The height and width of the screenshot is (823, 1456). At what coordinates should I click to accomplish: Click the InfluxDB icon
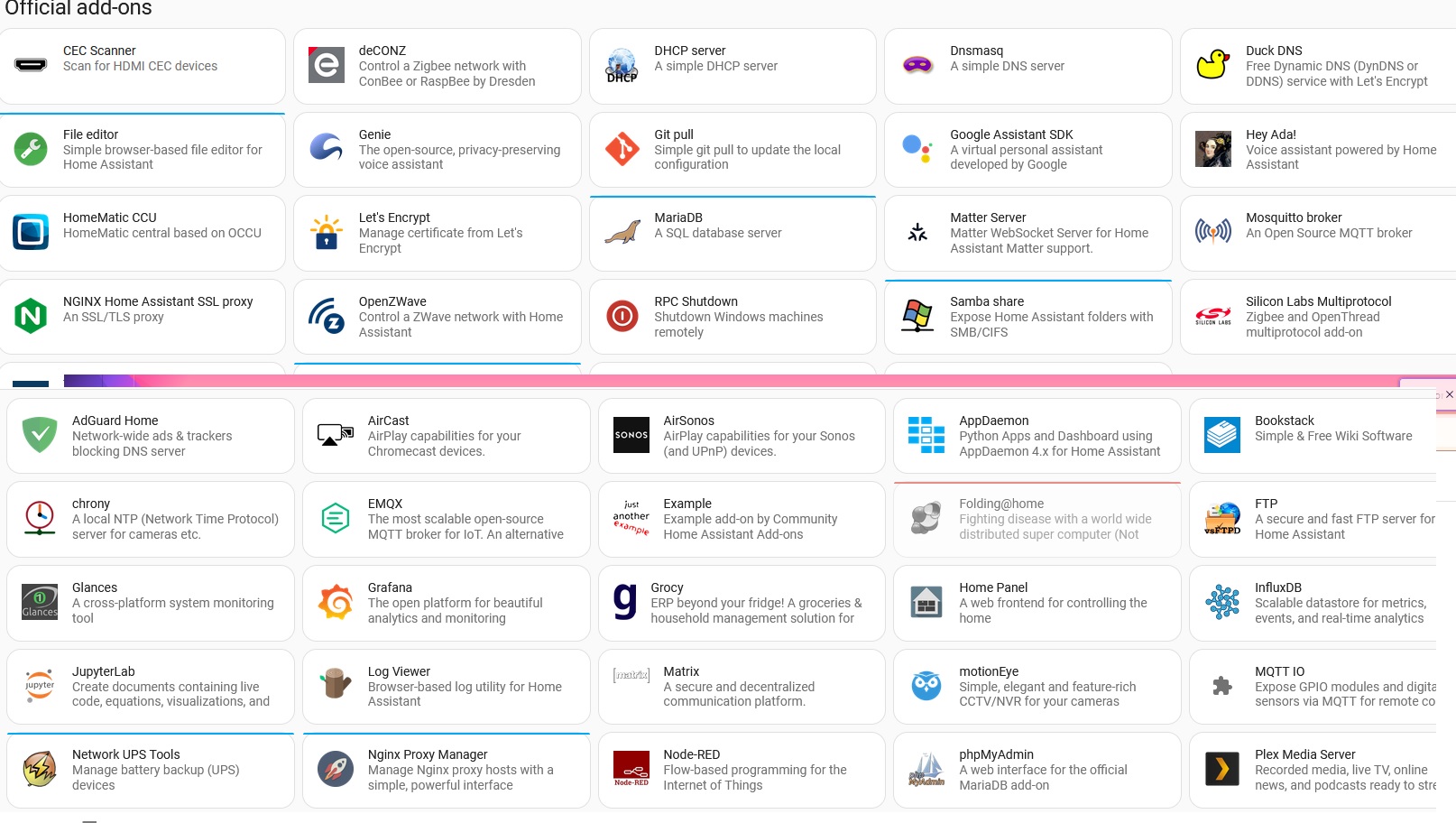click(1222, 602)
